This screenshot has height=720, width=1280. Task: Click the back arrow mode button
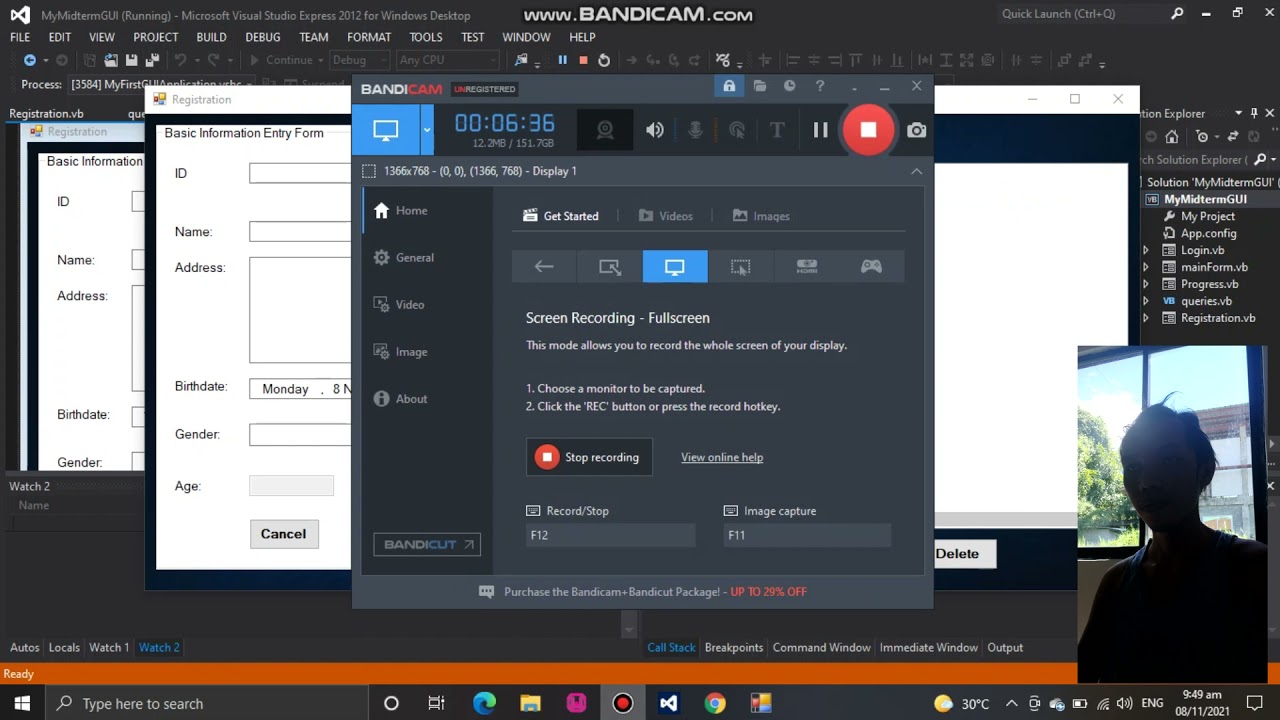tap(544, 266)
